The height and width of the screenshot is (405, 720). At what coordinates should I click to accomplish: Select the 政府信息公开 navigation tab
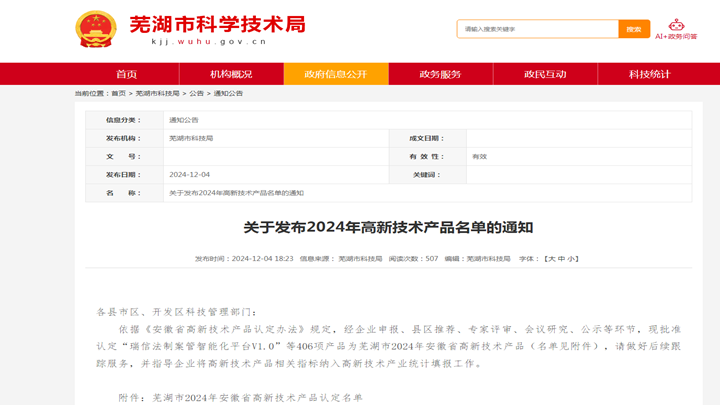(336, 74)
